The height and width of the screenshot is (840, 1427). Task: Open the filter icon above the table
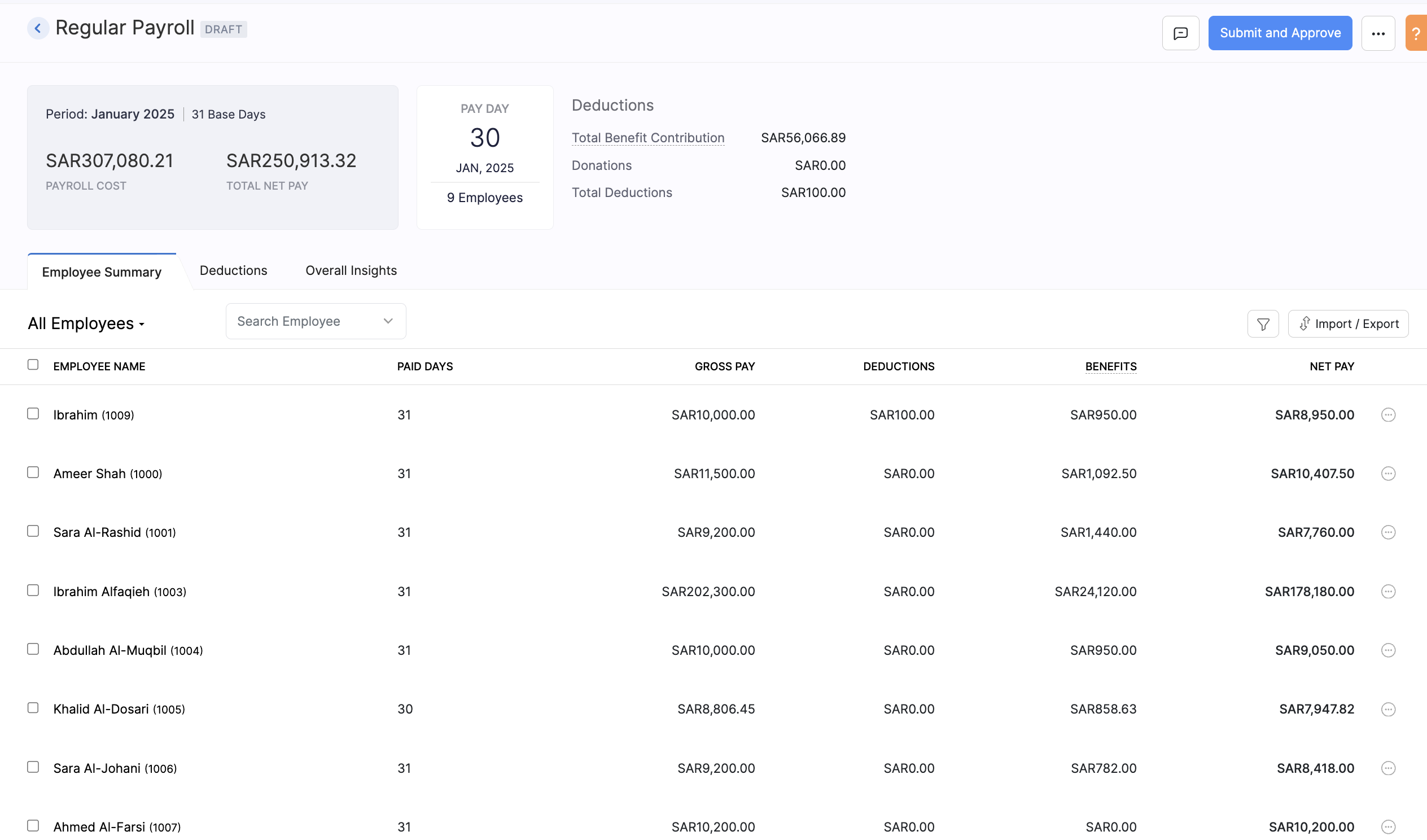click(1263, 323)
